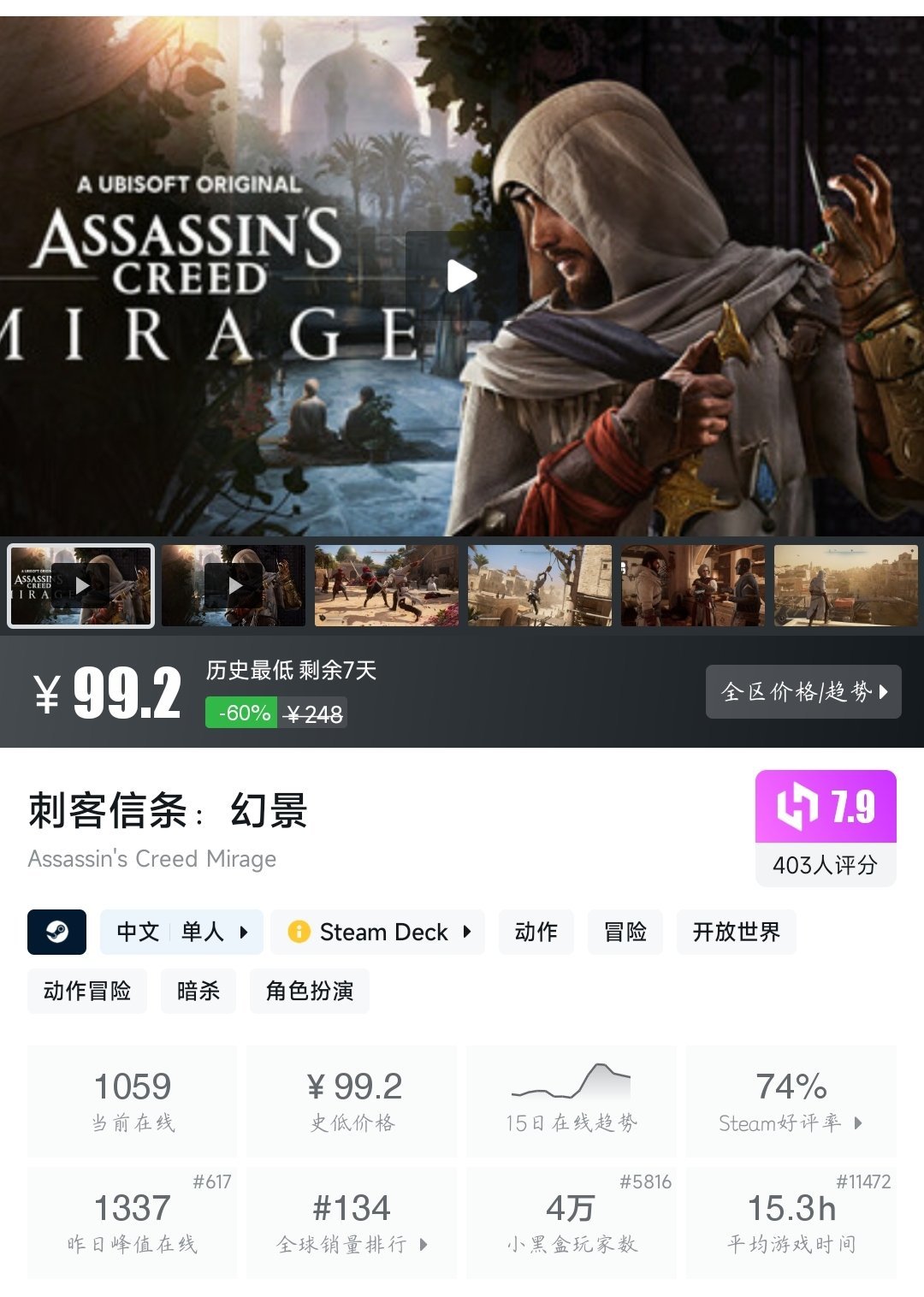
Task: Open Steam好评率 review details arrow
Action: point(859,1123)
